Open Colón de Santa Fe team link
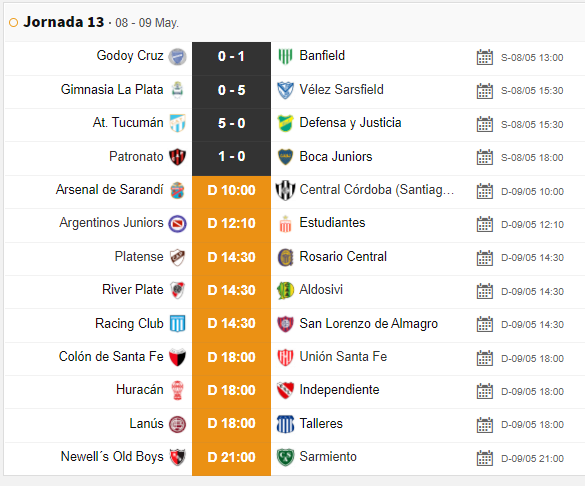Screen dimensions: 585x486 tap(111, 356)
